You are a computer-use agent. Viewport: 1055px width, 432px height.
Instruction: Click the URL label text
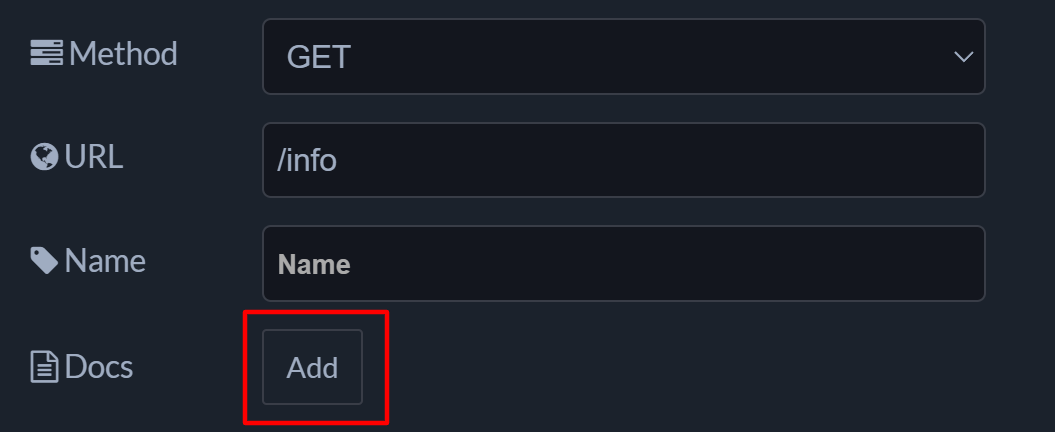tap(94, 157)
